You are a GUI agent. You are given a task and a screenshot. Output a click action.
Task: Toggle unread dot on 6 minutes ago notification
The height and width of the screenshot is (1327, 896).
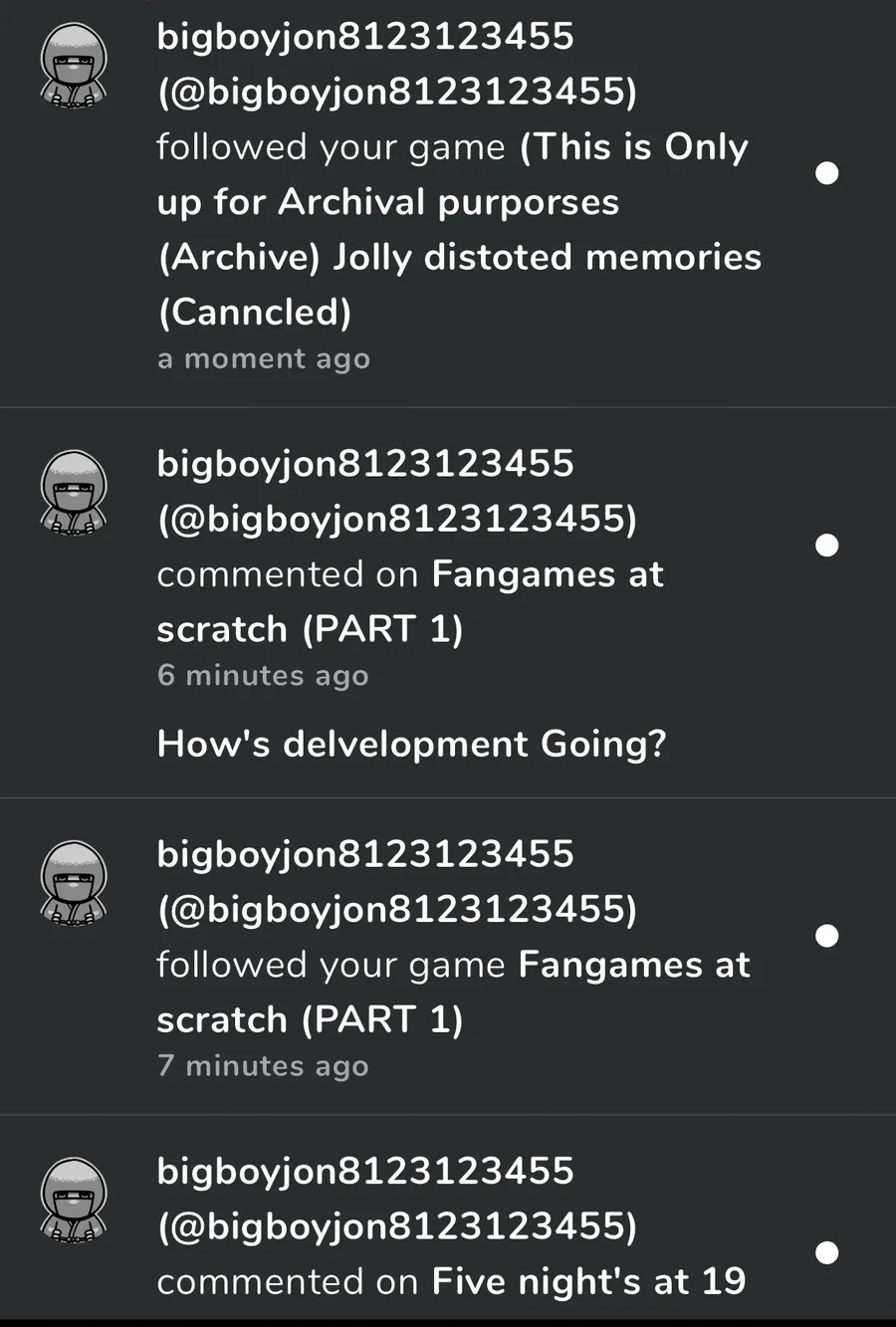827,546
